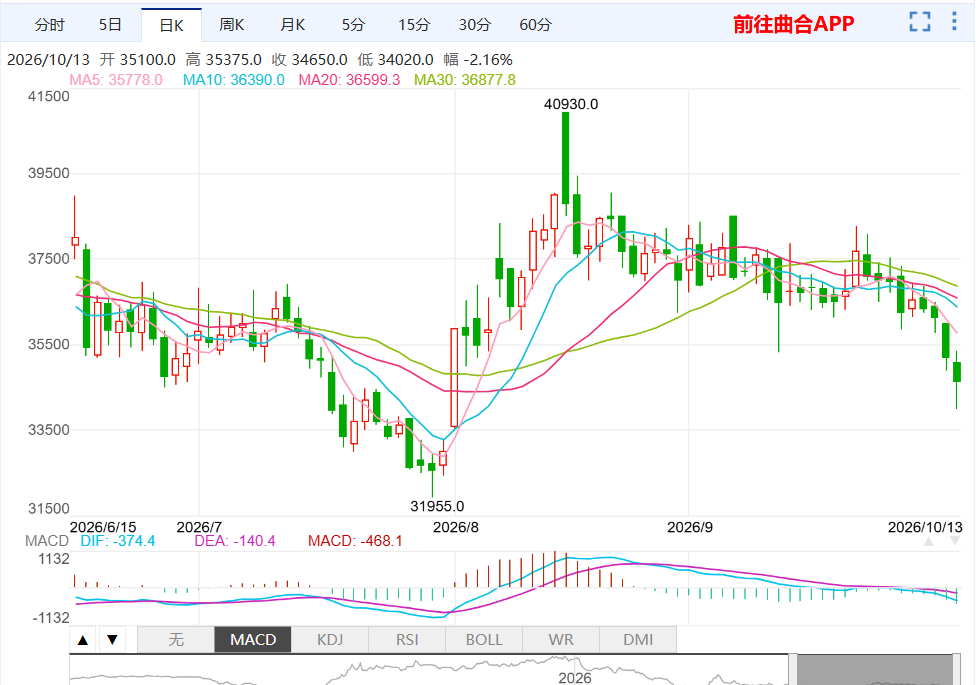Click the 35500 price axis label
This screenshot has width=976, height=685.
49,344
